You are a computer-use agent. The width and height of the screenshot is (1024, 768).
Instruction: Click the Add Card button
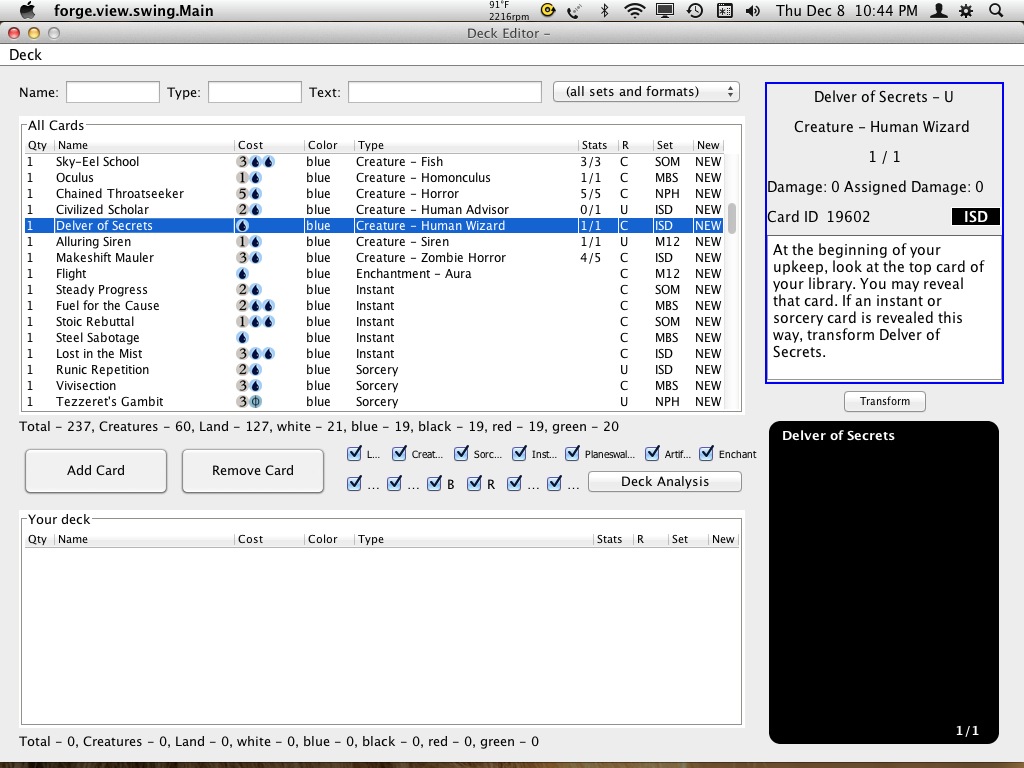point(96,471)
